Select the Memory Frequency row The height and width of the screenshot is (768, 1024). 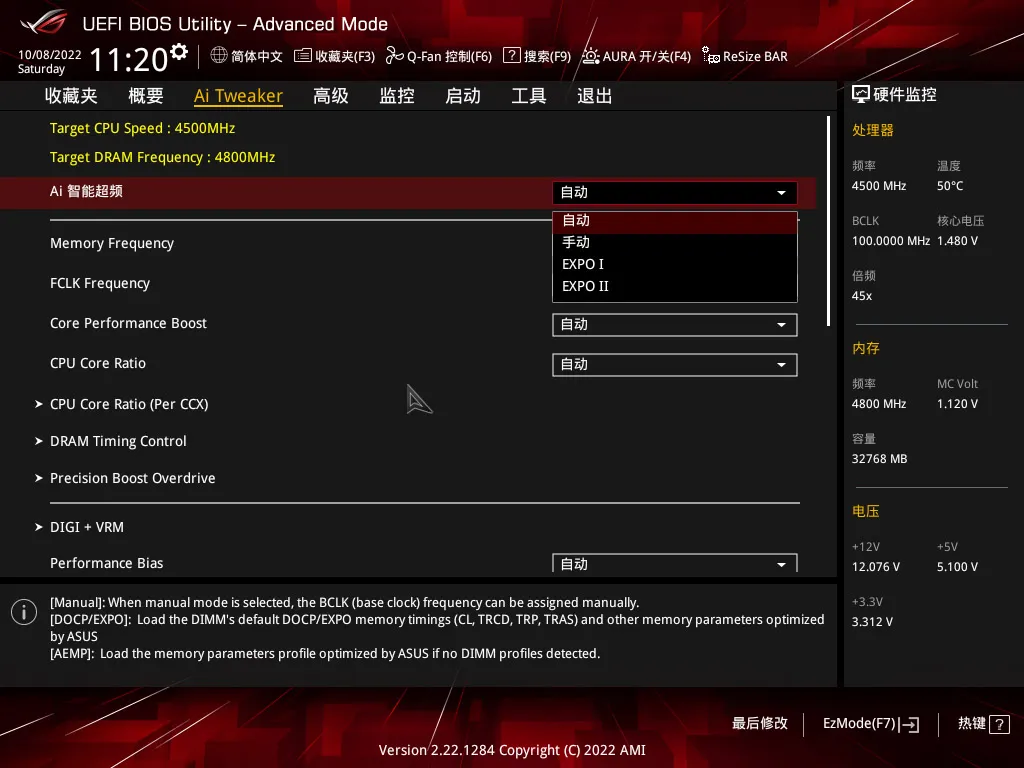click(x=112, y=243)
